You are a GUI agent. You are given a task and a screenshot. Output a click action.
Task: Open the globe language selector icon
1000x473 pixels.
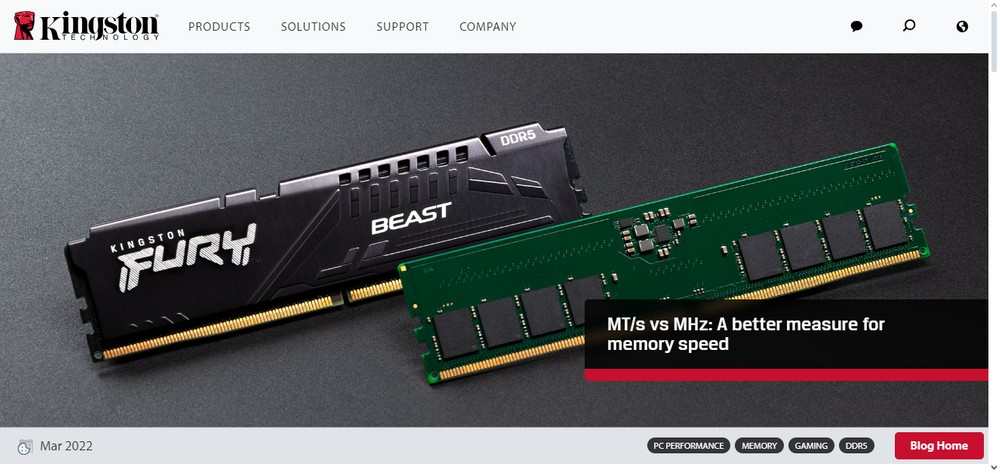coord(962,26)
